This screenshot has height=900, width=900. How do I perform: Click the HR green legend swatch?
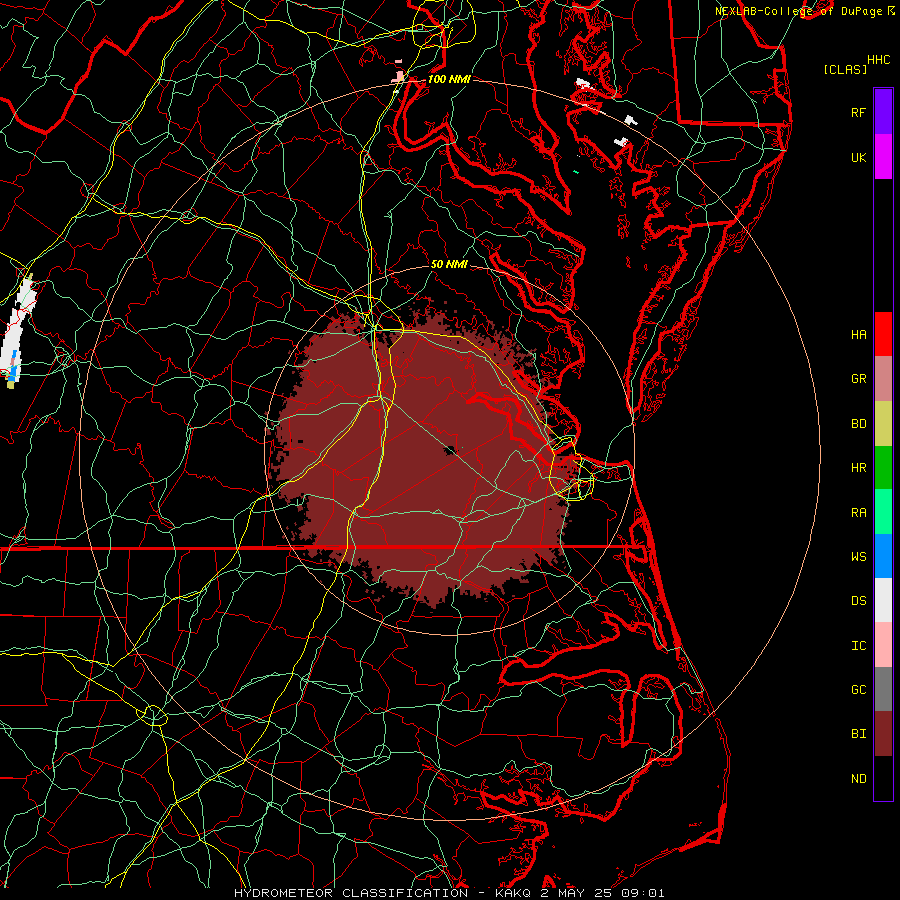(x=883, y=467)
